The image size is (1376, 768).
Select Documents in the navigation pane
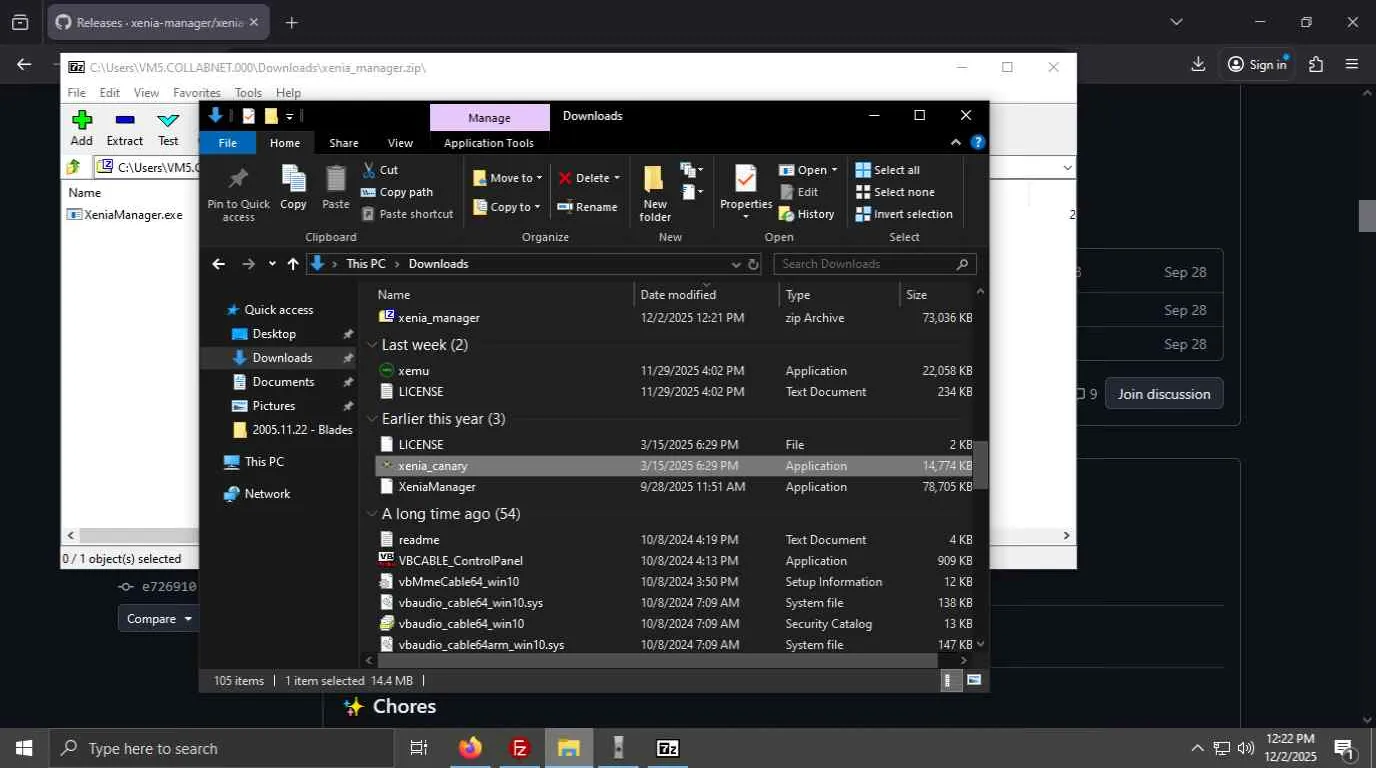pos(283,382)
